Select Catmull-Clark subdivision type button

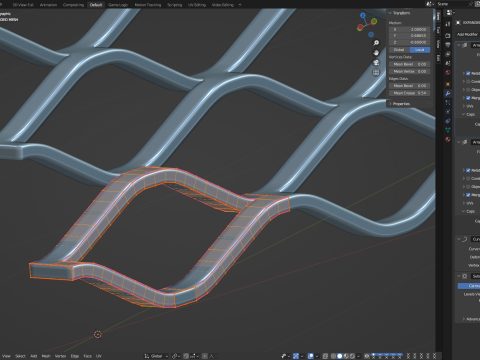[x=469, y=286]
